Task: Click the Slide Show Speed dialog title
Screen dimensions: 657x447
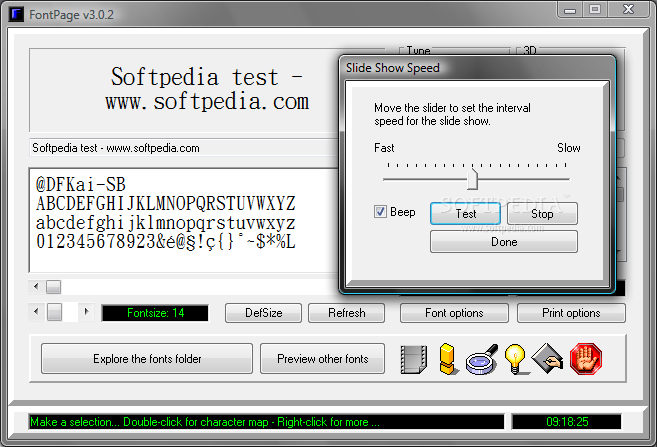Action: (393, 68)
